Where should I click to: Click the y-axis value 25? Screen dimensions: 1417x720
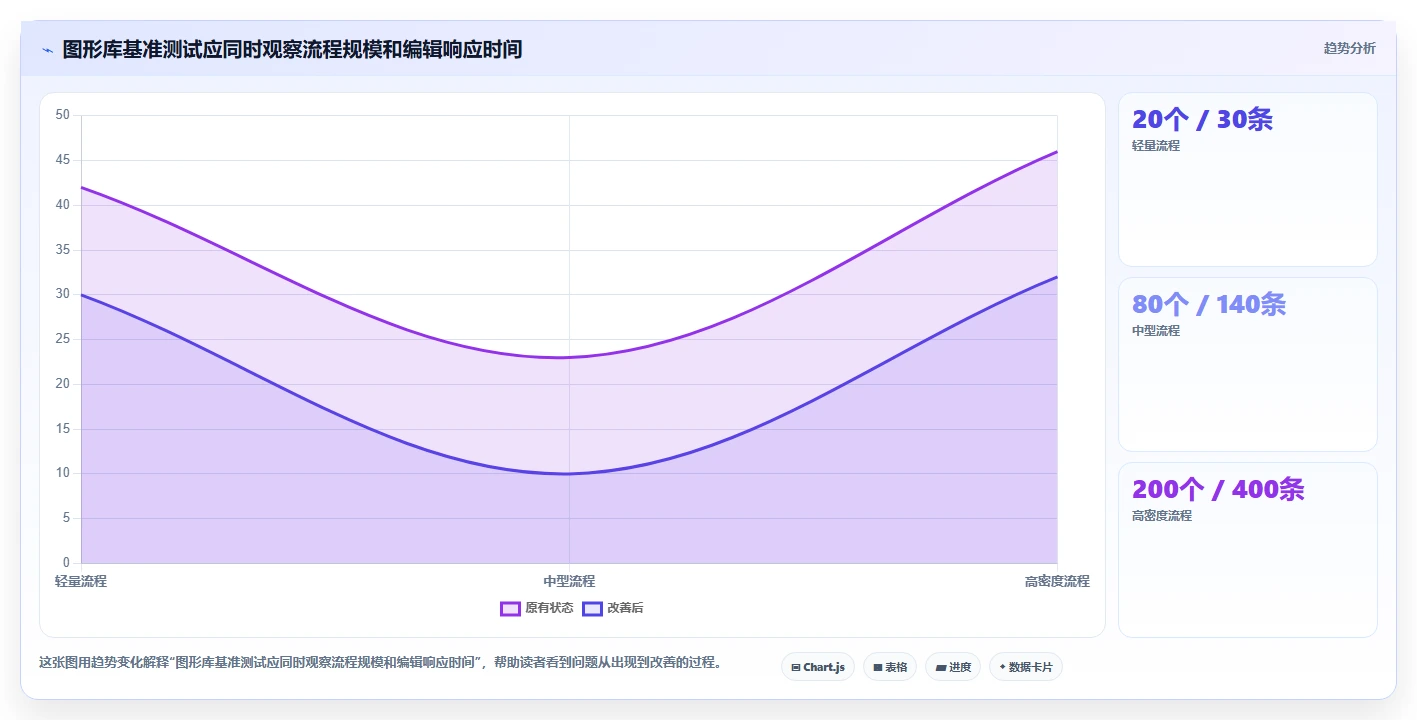click(x=63, y=339)
